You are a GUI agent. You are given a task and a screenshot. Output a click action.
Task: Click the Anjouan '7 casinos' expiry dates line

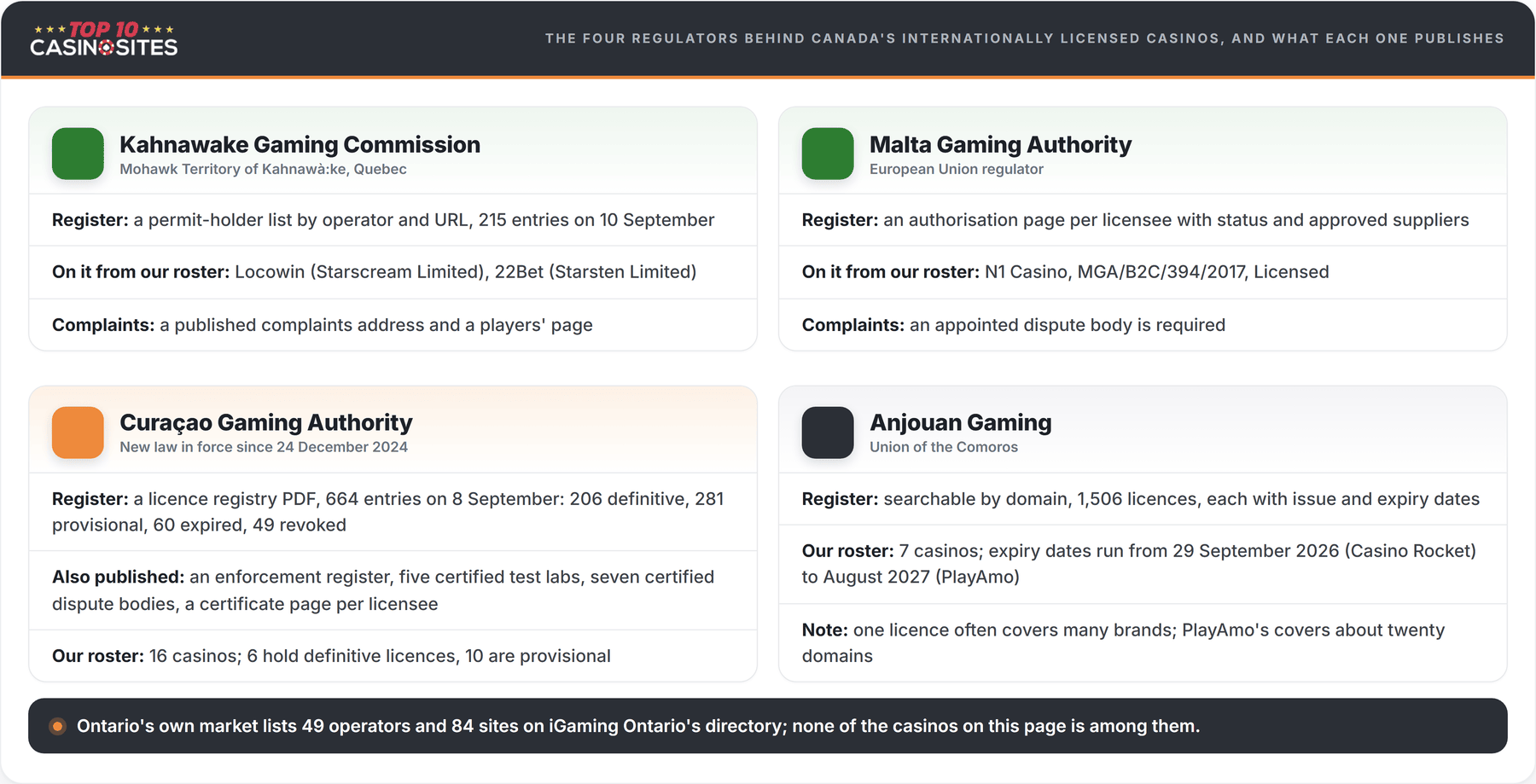(1138, 564)
